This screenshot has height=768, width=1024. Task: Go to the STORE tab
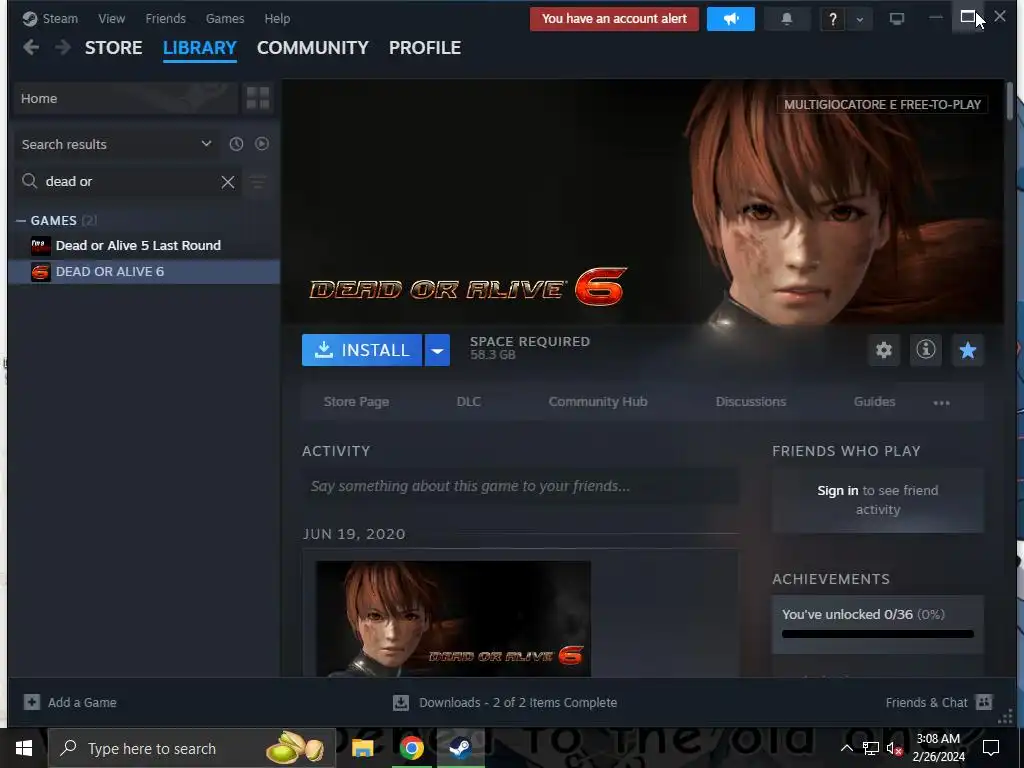[x=114, y=48]
